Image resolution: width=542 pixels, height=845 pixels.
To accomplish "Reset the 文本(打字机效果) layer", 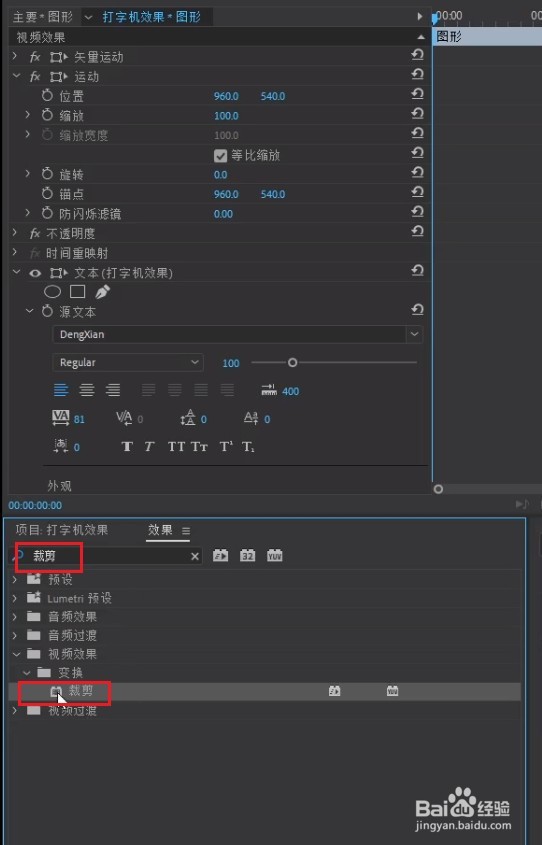I will coord(417,271).
